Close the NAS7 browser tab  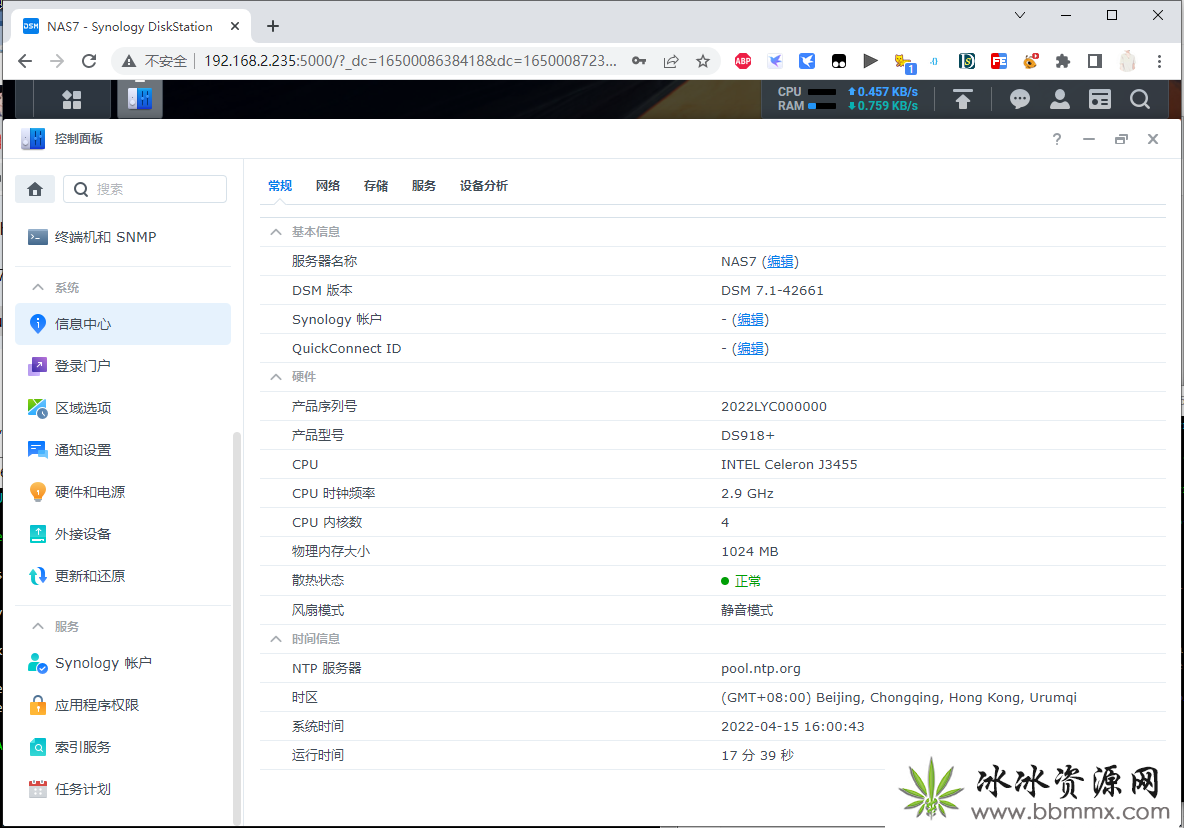point(235,26)
